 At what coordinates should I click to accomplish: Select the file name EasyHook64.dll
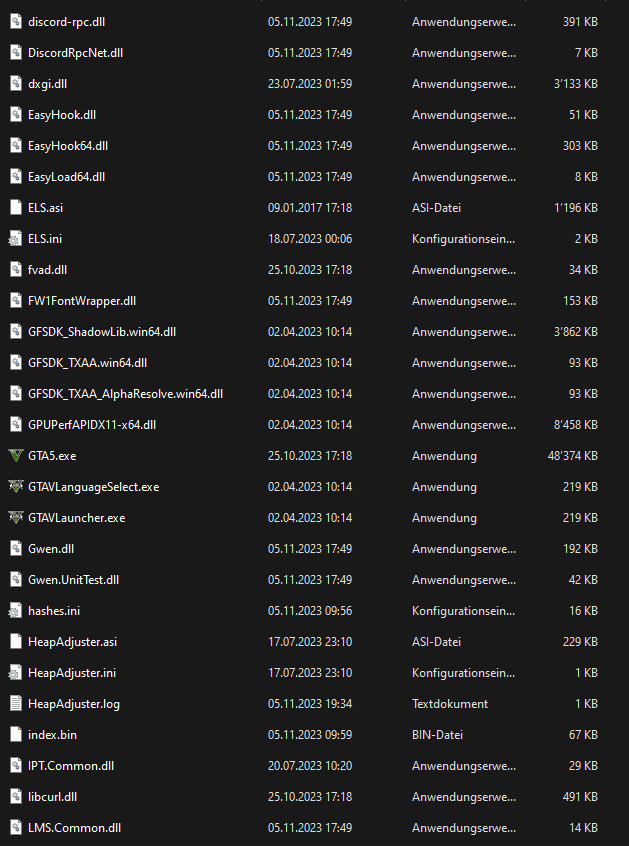tap(68, 146)
